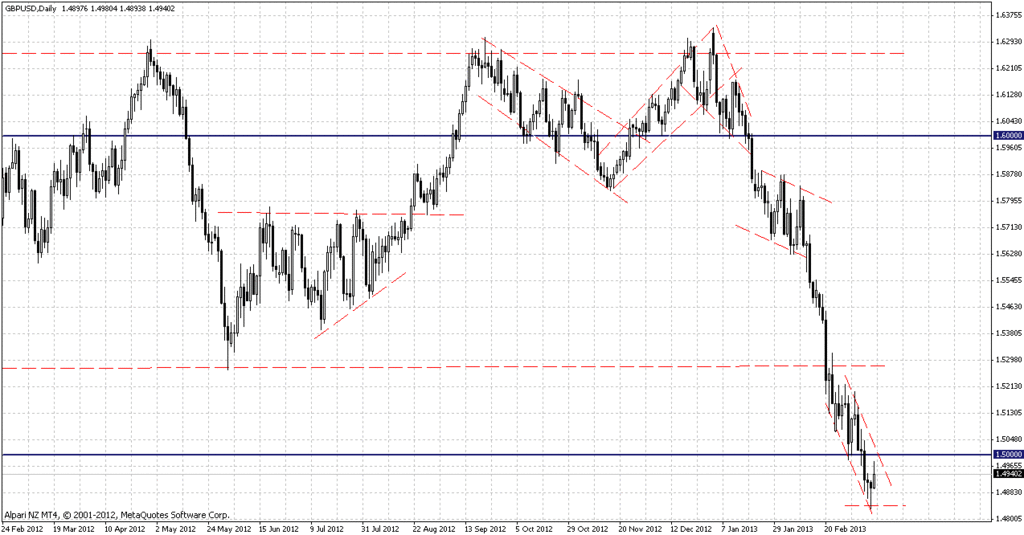1024x535 pixels.
Task: Click the 1.61280 price axis label
Action: click(1009, 95)
